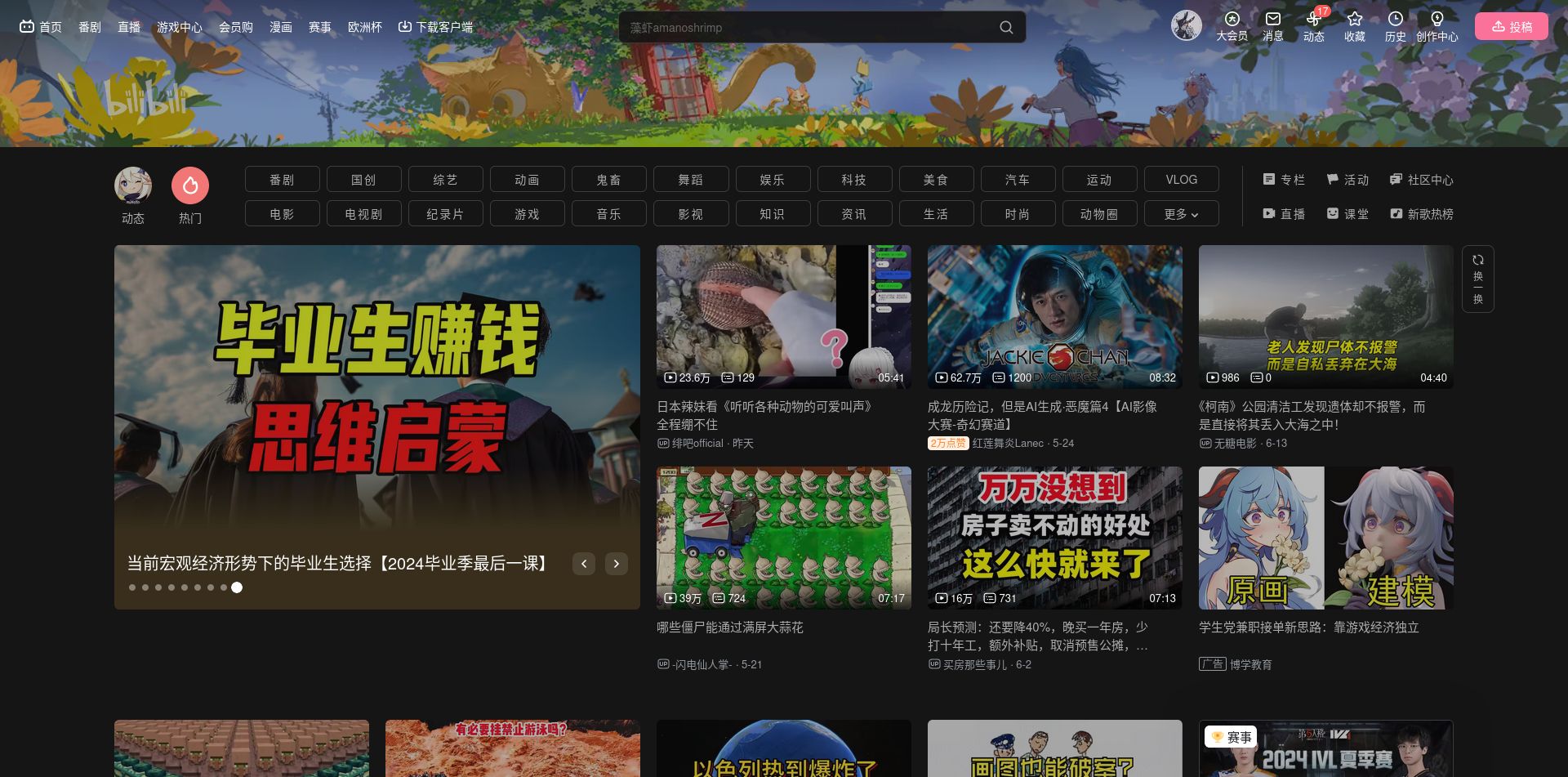This screenshot has height=777, width=1568.
Task: Open the Plants vs Zombies video thumbnail
Action: [784, 538]
